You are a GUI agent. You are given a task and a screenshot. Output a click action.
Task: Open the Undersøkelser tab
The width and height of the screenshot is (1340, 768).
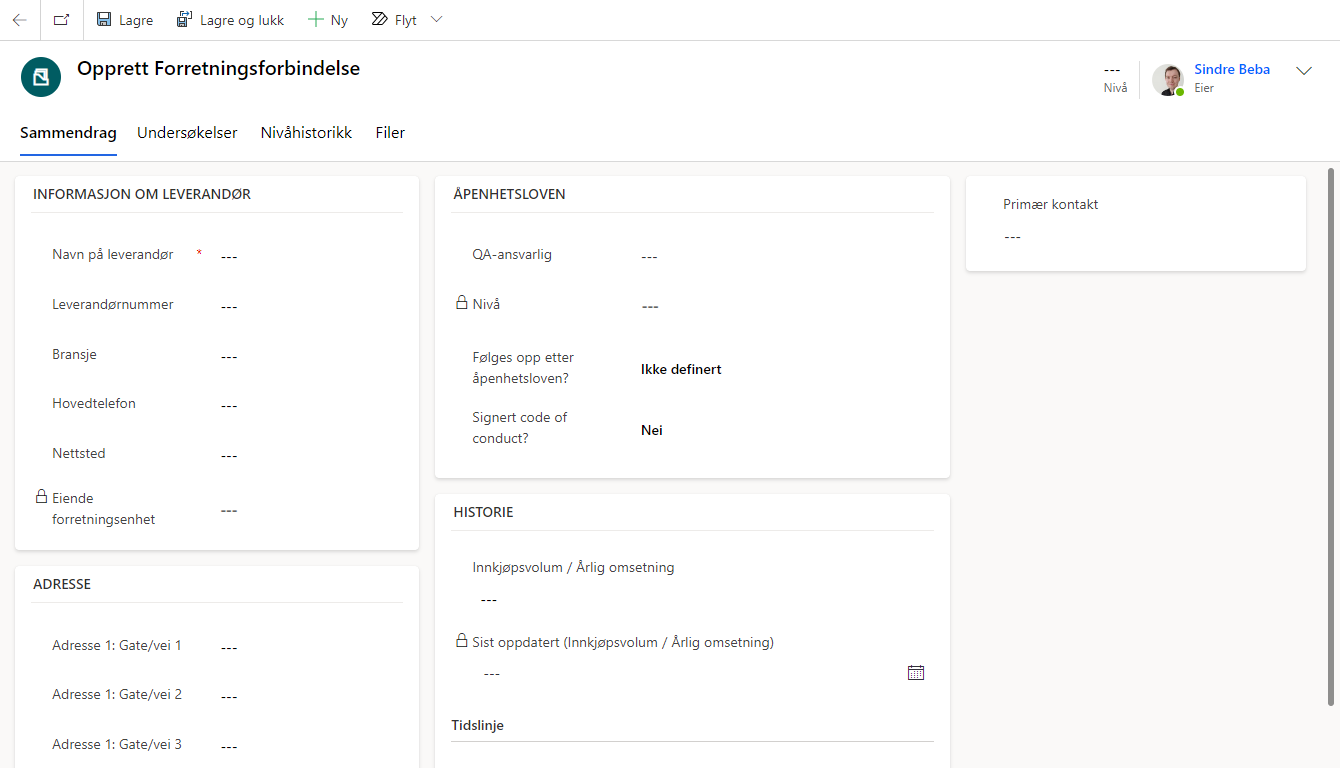coord(187,133)
